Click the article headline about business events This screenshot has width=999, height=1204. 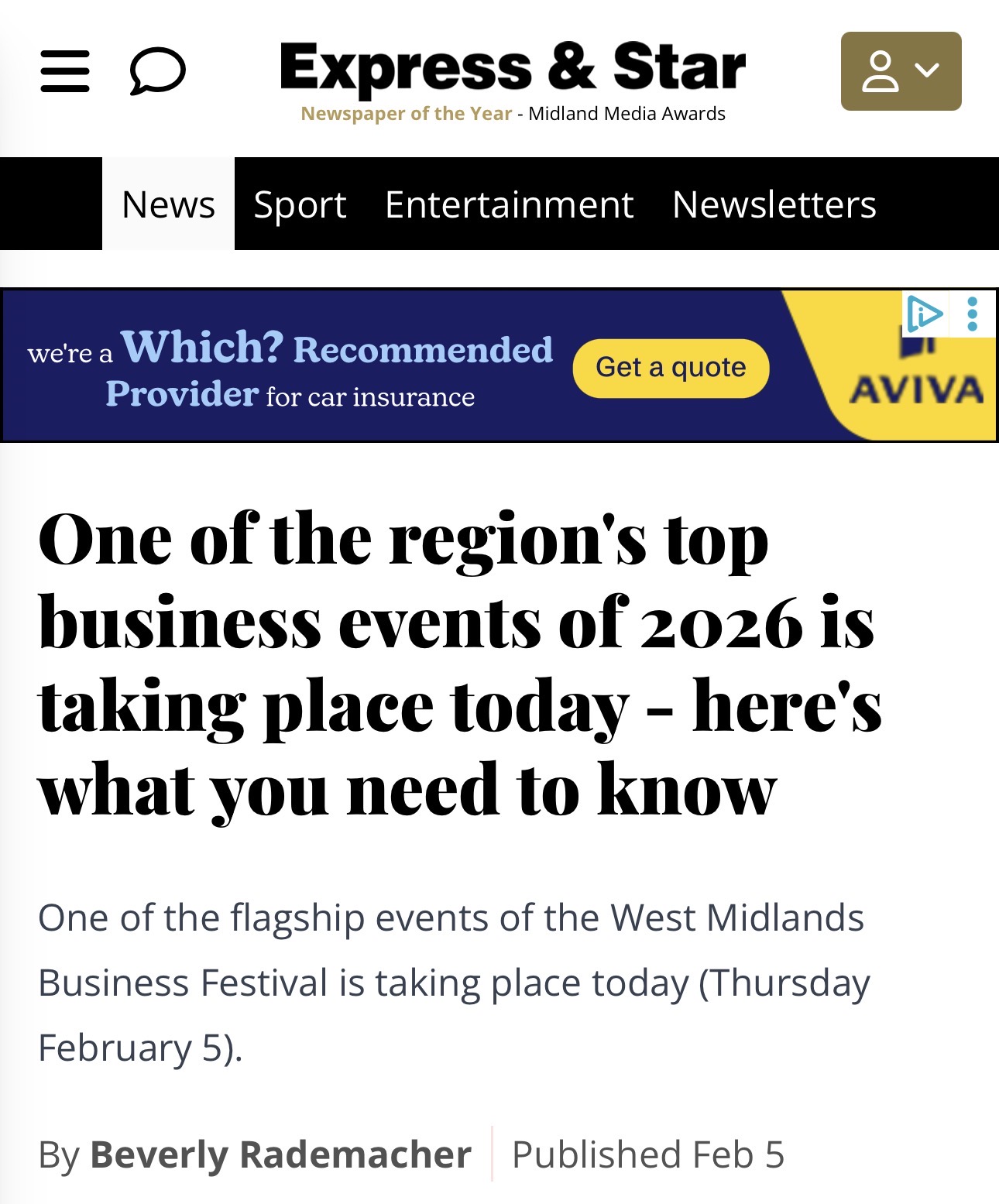point(460,663)
